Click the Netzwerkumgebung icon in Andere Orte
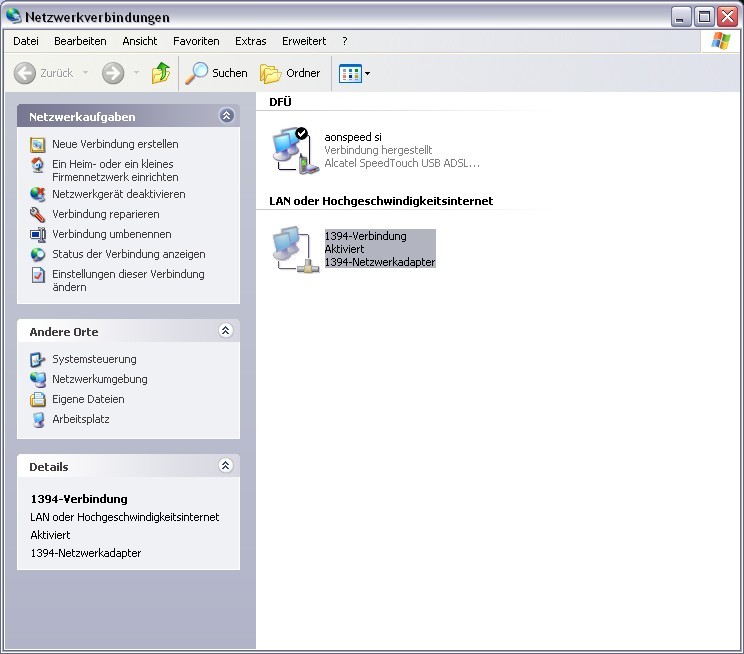This screenshot has width=744, height=654. [x=37, y=379]
